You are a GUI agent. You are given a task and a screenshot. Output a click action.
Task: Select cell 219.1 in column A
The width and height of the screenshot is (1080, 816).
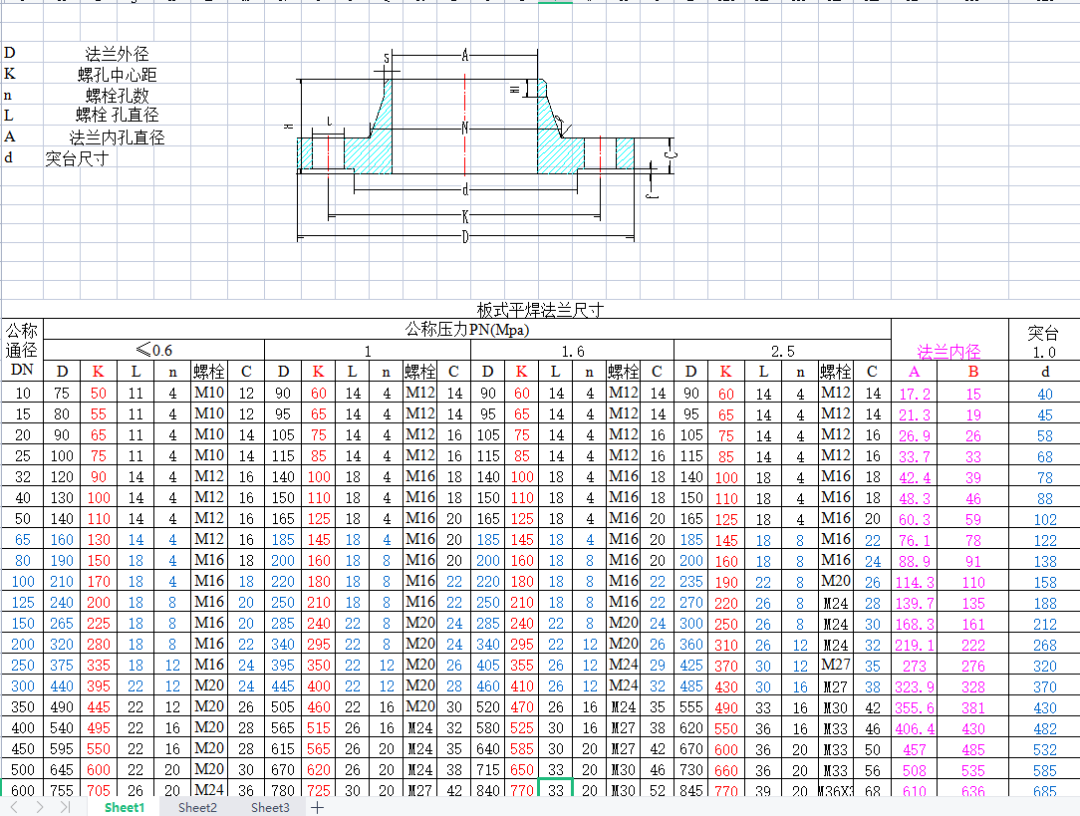click(x=914, y=645)
